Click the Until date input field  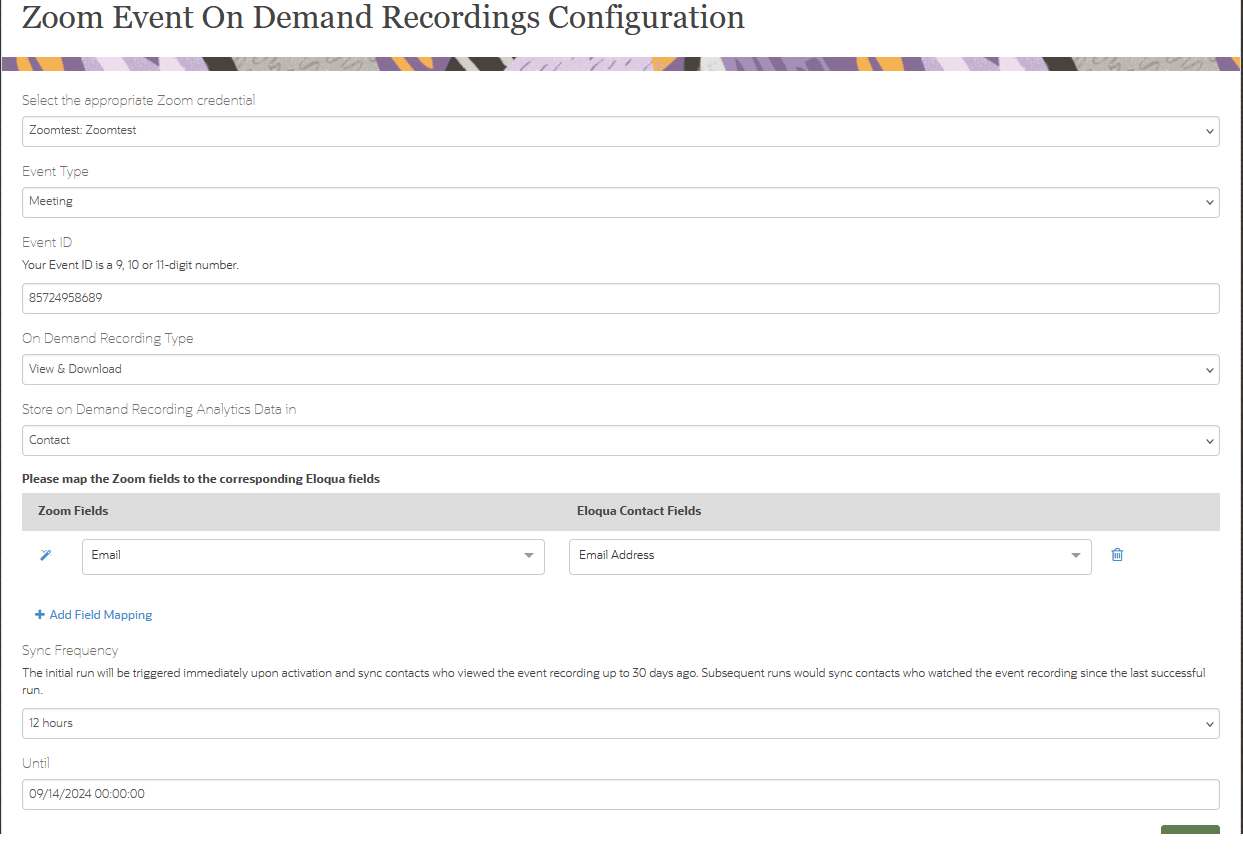620,794
